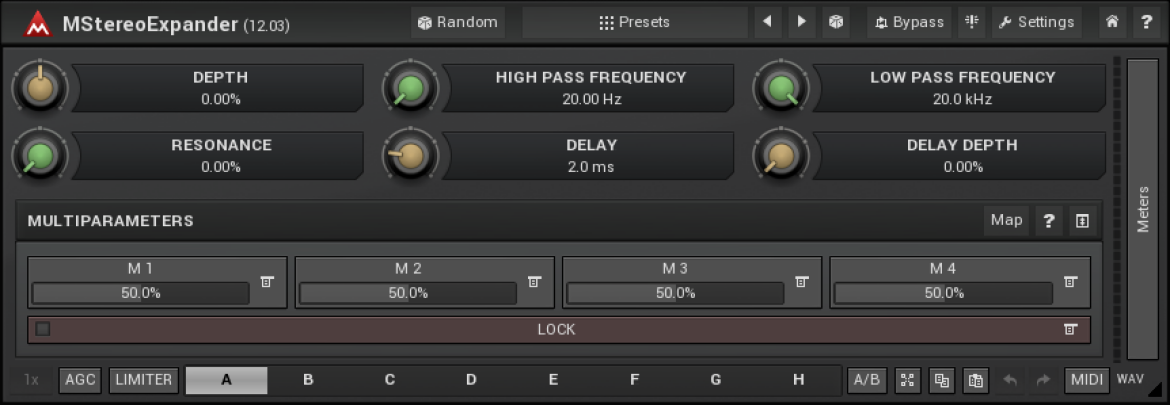Click the Resonance knob
Viewport: 1170px width, 405px height.
pos(40,156)
